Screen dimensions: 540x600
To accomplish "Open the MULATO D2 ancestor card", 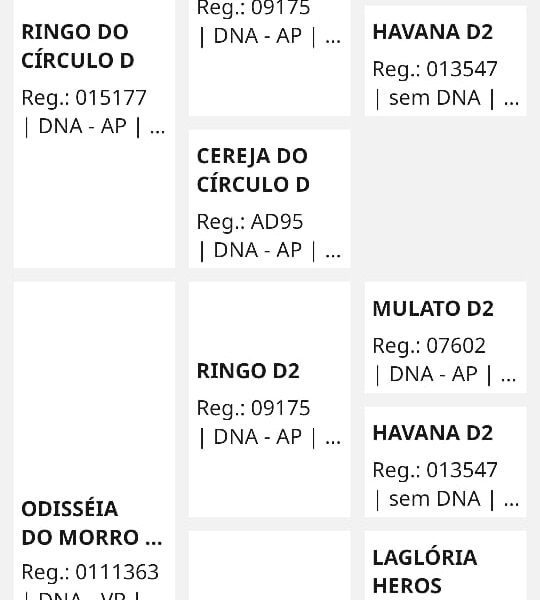I will [445, 338].
